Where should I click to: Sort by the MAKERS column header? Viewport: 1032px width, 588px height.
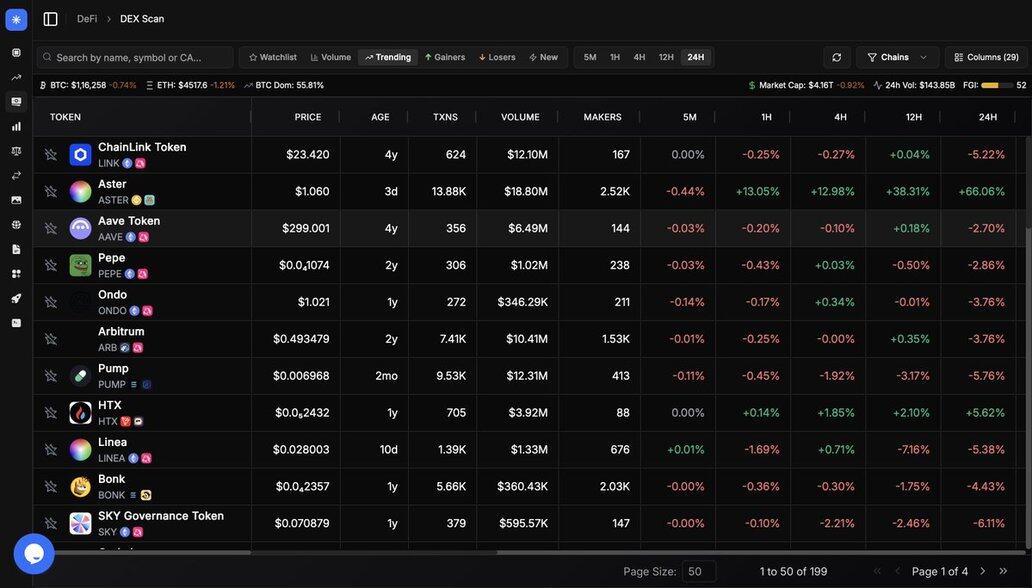tap(602, 117)
